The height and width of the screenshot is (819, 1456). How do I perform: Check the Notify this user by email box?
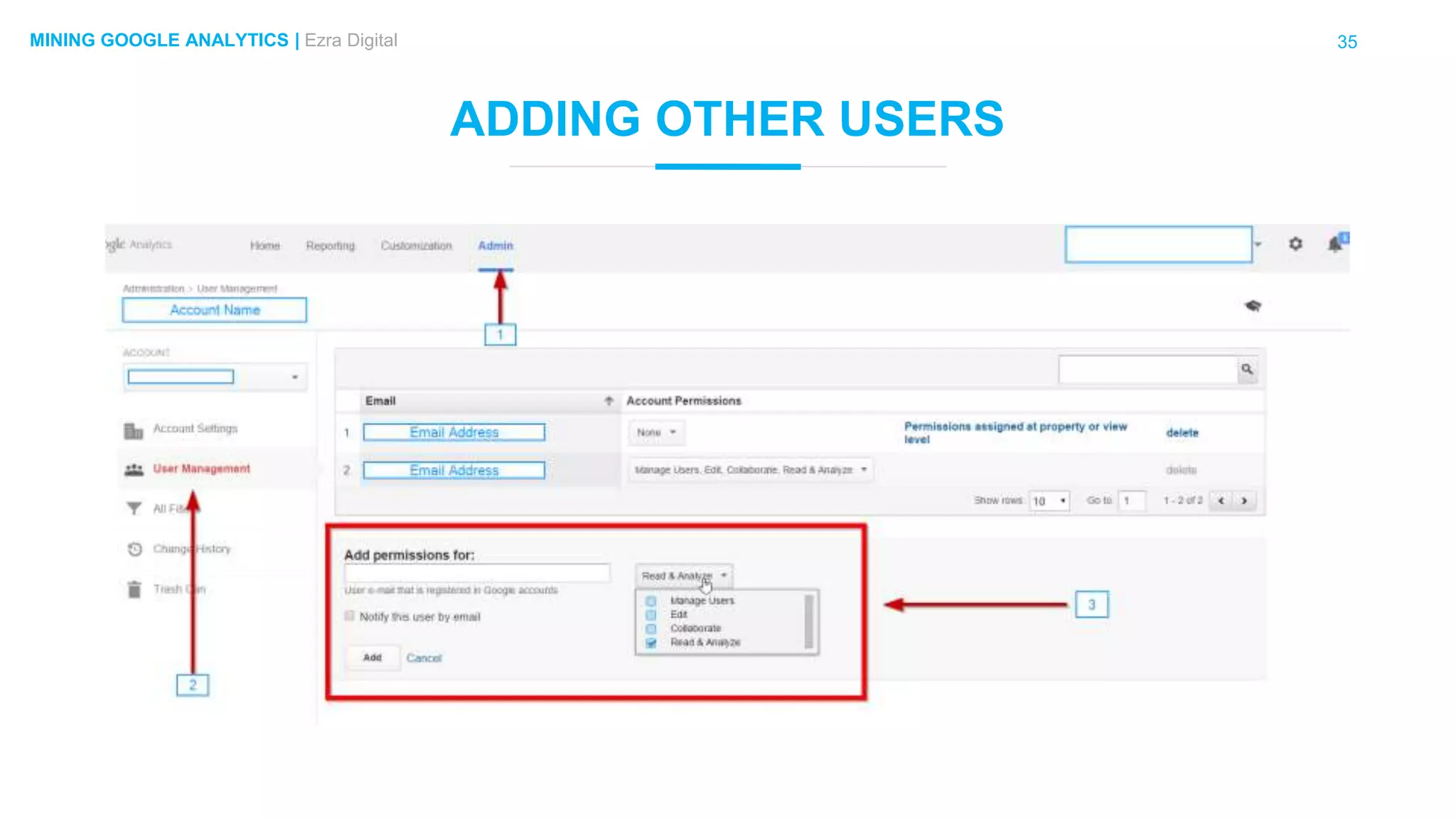(x=349, y=616)
